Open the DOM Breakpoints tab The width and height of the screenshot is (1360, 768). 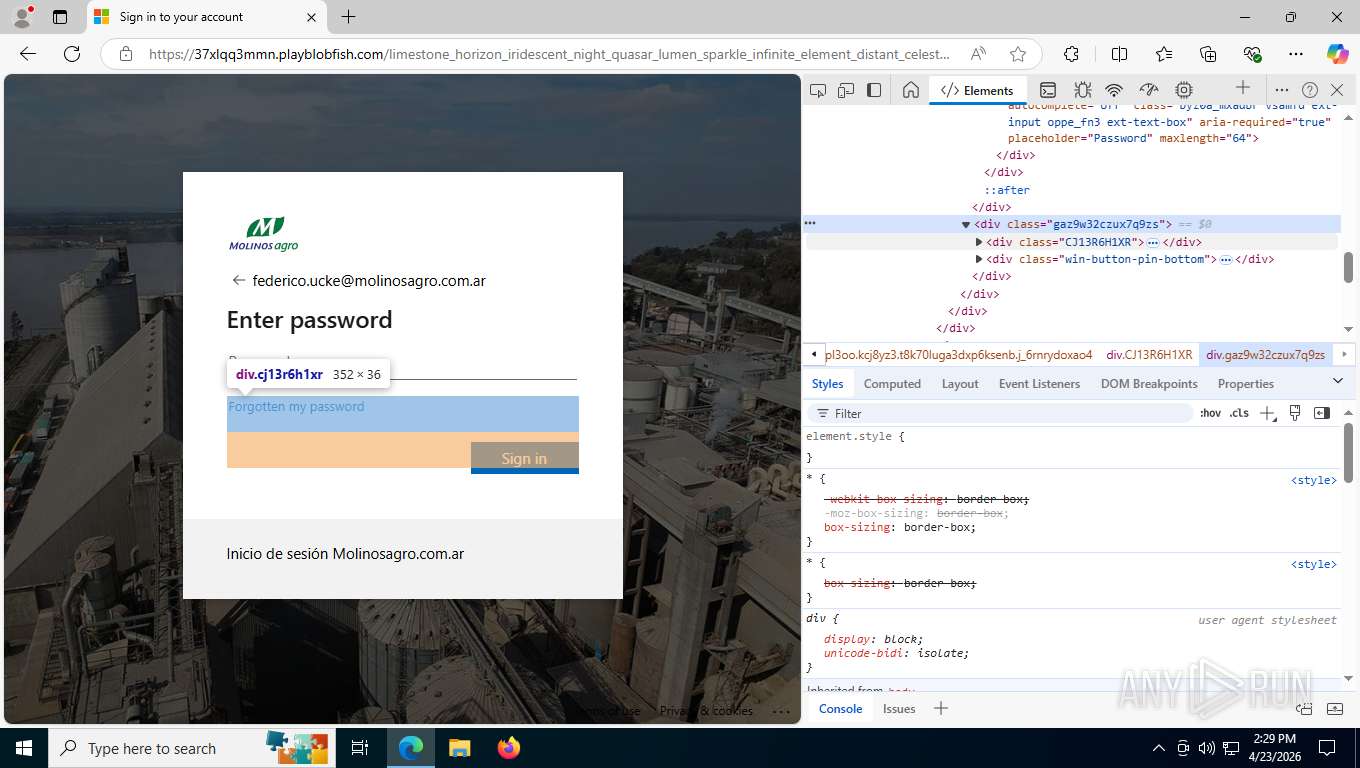coord(1149,384)
